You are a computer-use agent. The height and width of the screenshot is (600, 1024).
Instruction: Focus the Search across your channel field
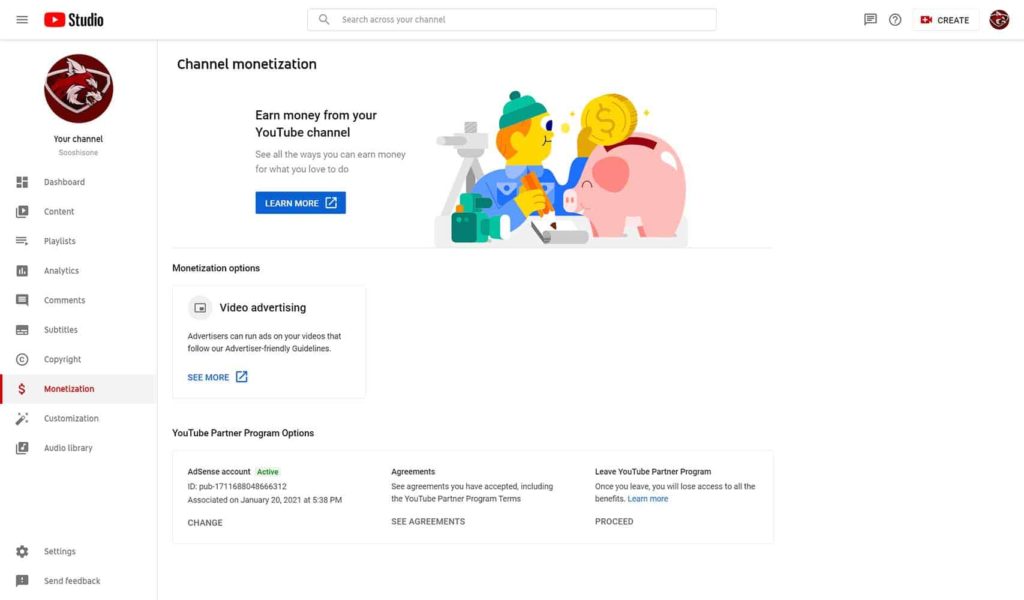click(512, 20)
